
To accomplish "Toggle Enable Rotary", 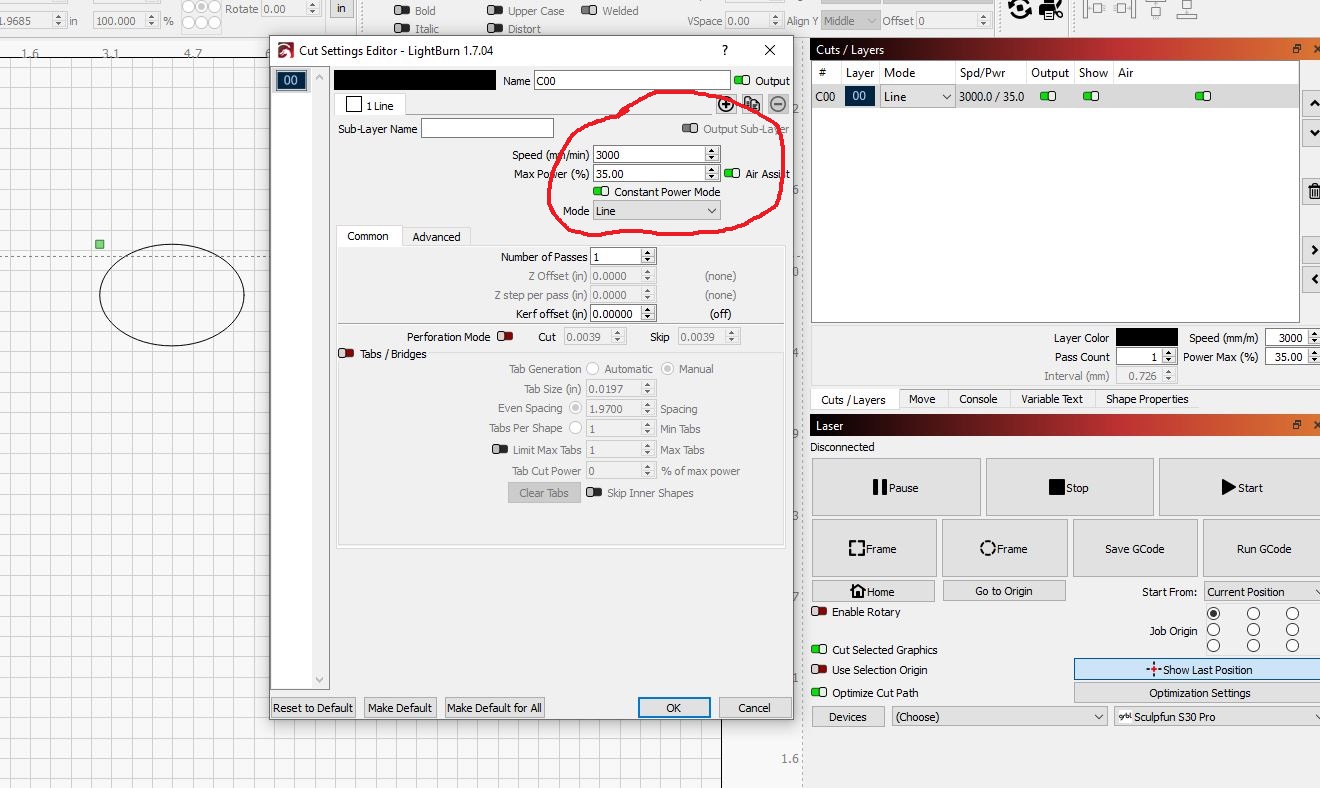I will pyautogui.click(x=819, y=611).
